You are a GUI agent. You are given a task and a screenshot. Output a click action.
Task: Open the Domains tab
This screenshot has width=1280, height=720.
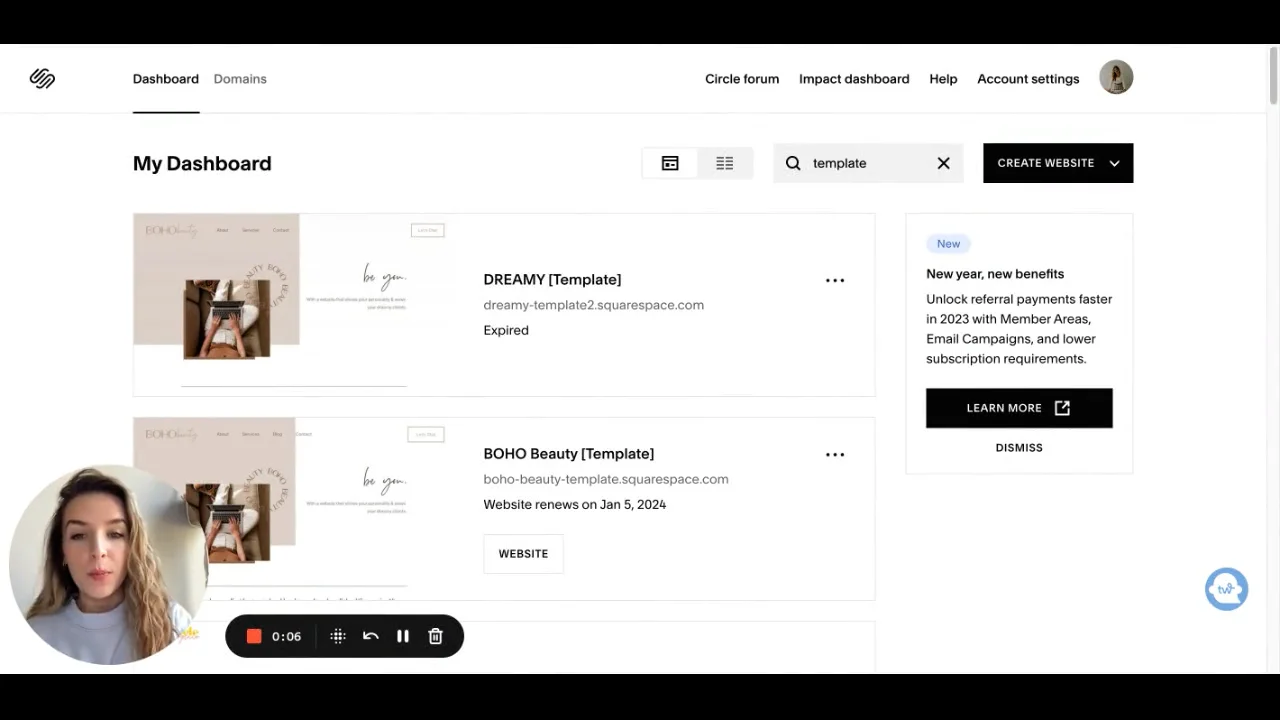(x=240, y=79)
